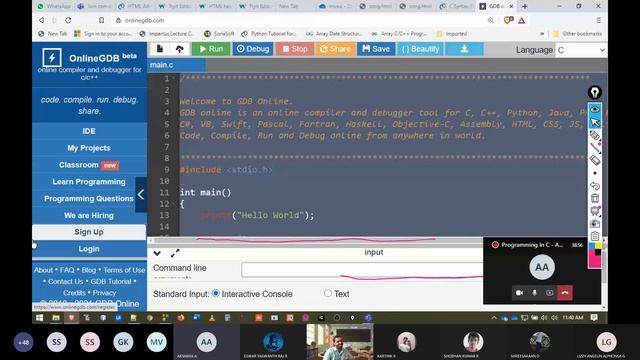Screen dimensions: 640x360
Task: Open the Language dropdown
Action: [x=581, y=50]
